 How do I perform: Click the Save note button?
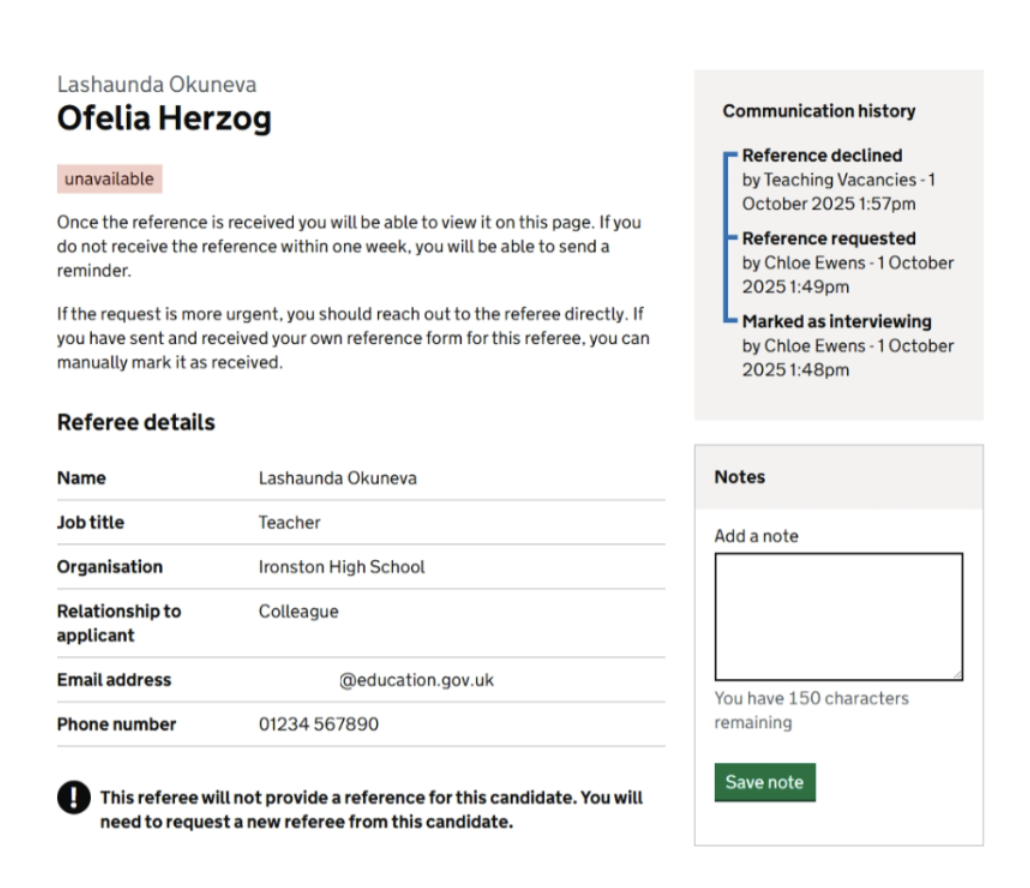tap(764, 782)
